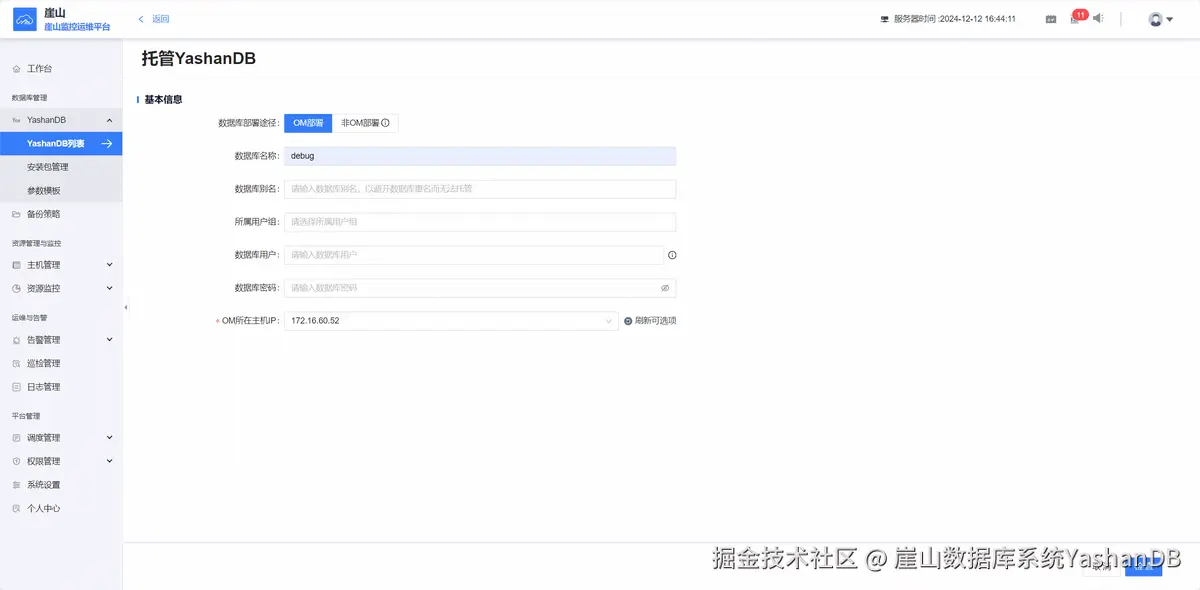Viewport: 1200px width, 590px height.
Task: Click the back arrow icon beside 返回
Action: pyautogui.click(x=141, y=19)
